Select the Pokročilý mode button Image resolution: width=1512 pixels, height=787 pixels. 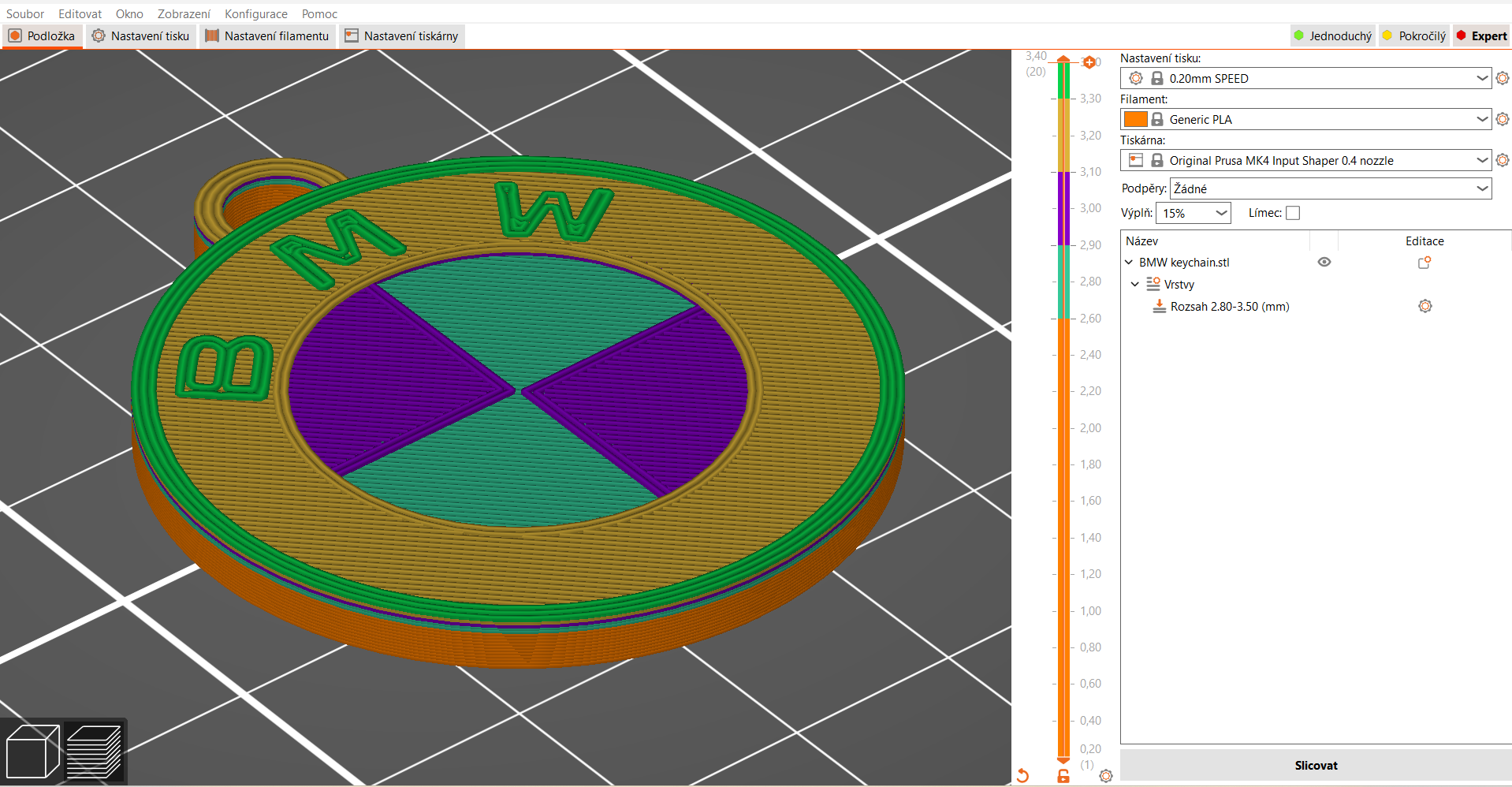click(x=1414, y=36)
